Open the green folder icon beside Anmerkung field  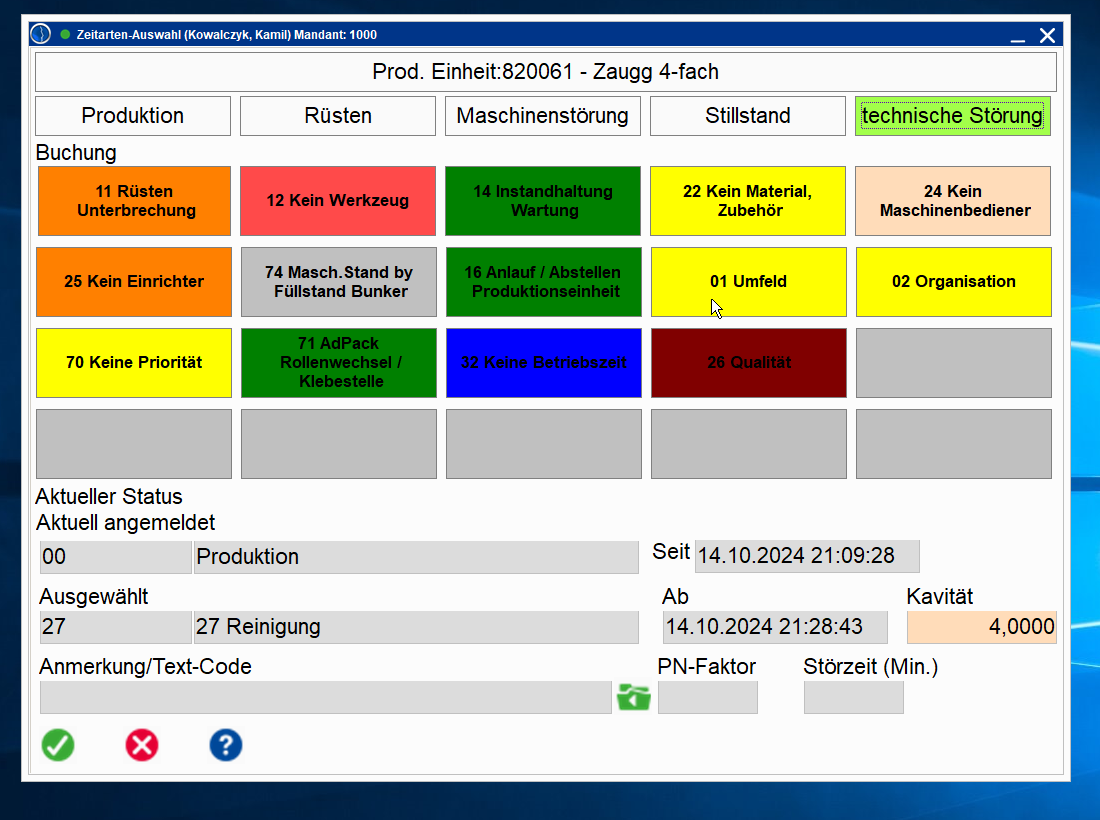click(634, 697)
